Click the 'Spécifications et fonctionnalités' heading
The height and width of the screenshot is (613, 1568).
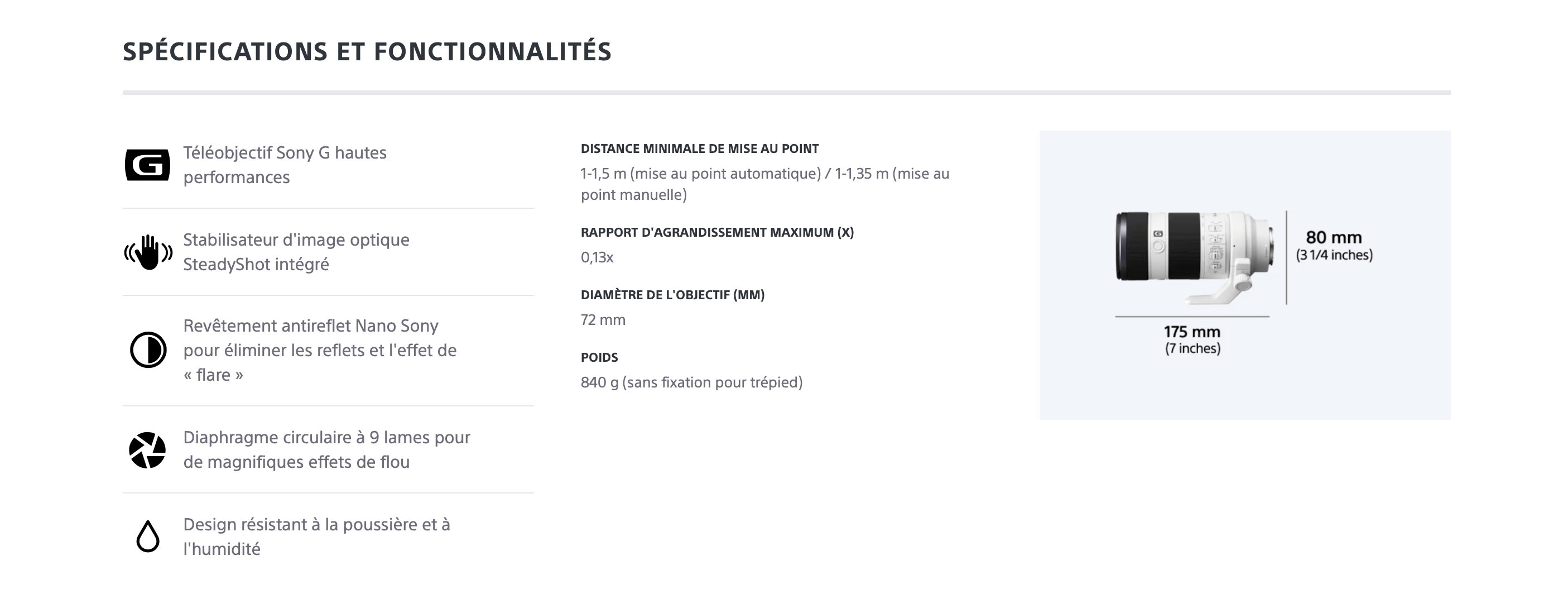(367, 52)
